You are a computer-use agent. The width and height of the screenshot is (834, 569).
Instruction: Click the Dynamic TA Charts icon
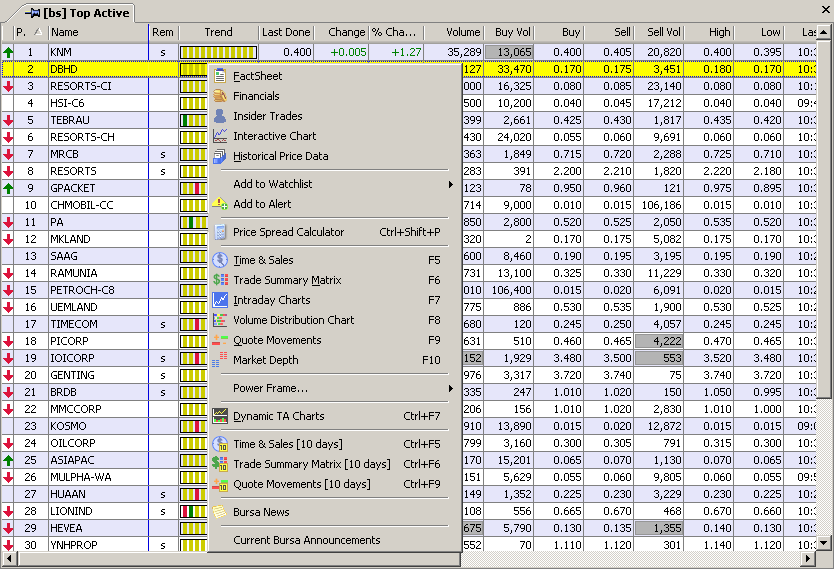pyautogui.click(x=220, y=416)
